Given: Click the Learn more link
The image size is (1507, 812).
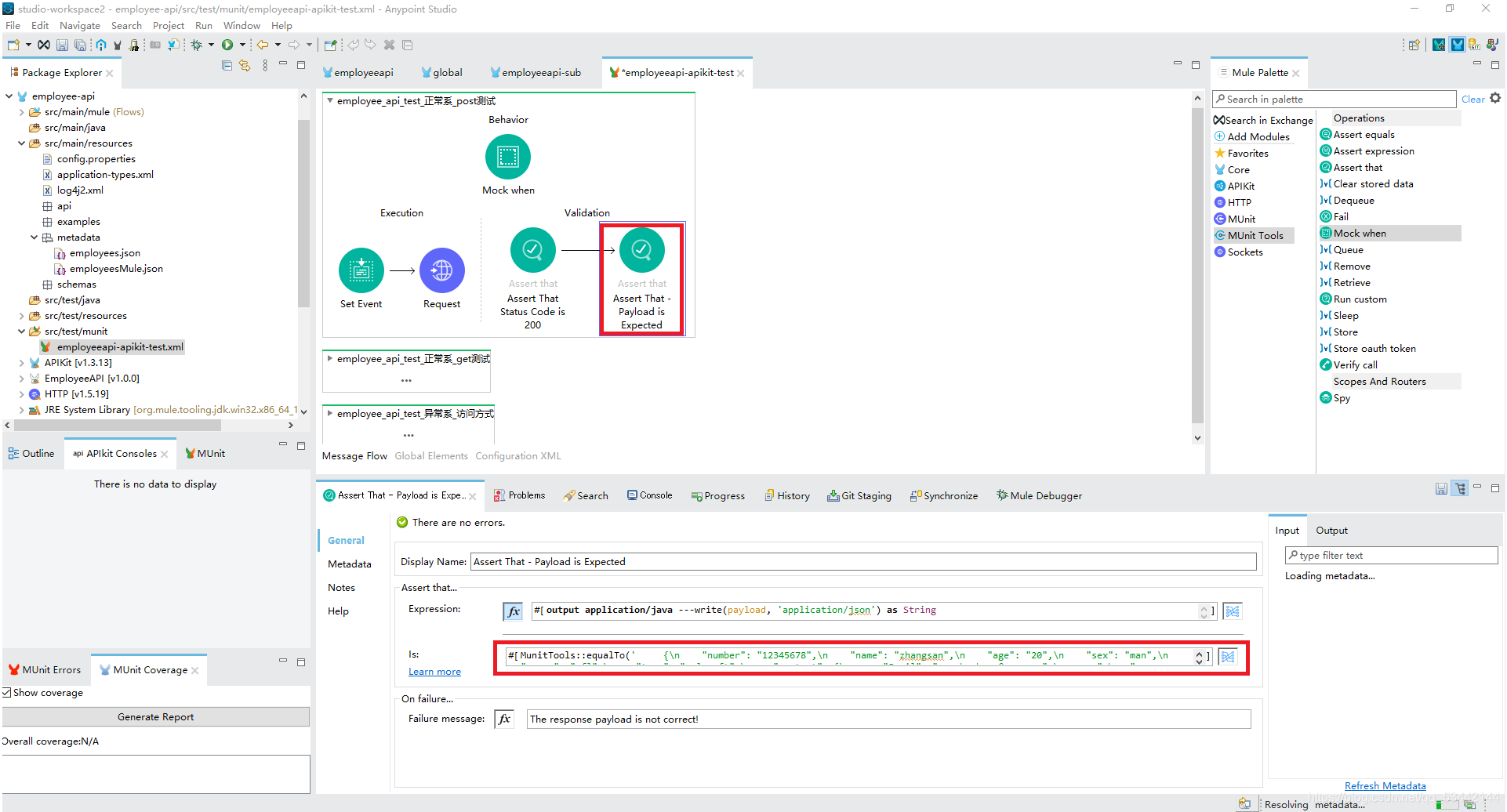Looking at the screenshot, I should click(x=434, y=672).
